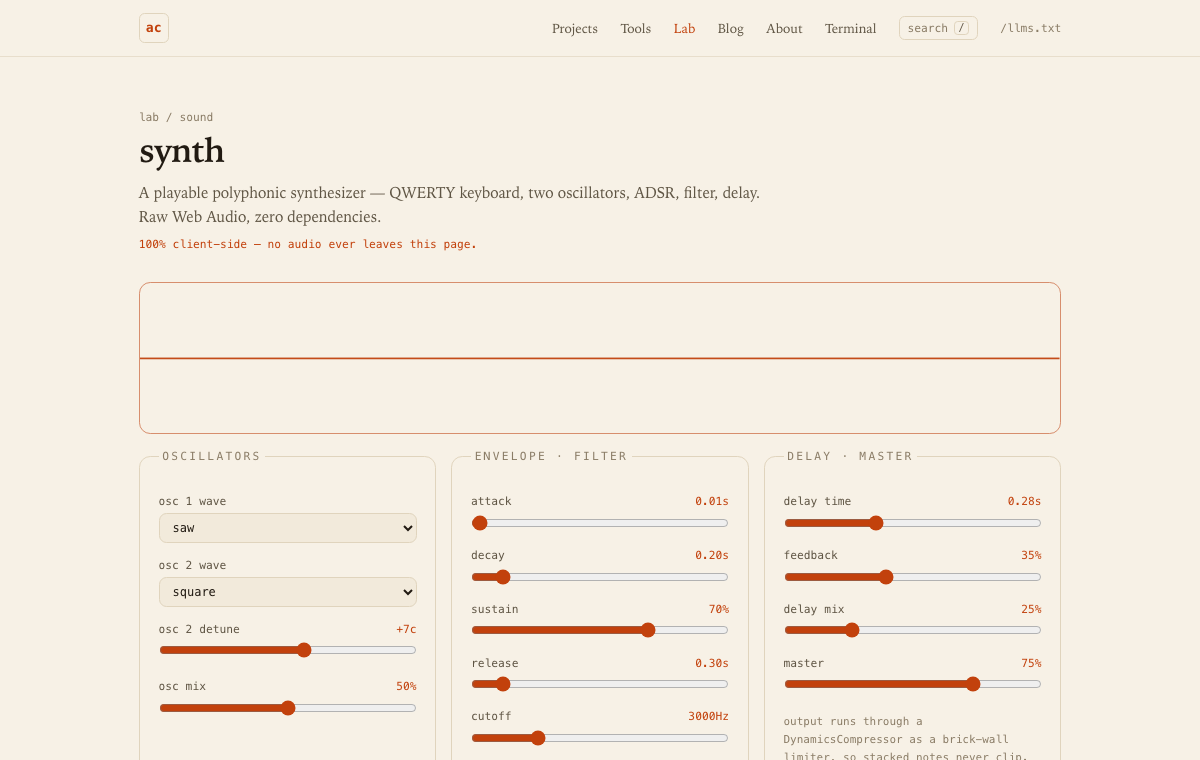Adjust the master volume slider
Screen dimensions: 1200x760
913,684
